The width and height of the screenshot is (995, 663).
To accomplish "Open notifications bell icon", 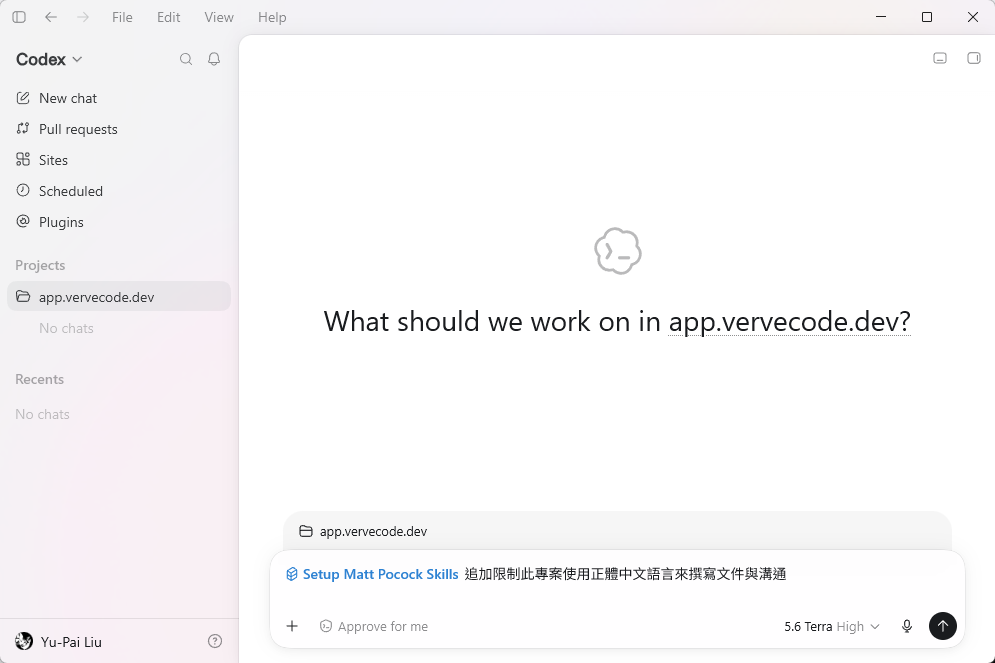I will [x=214, y=59].
